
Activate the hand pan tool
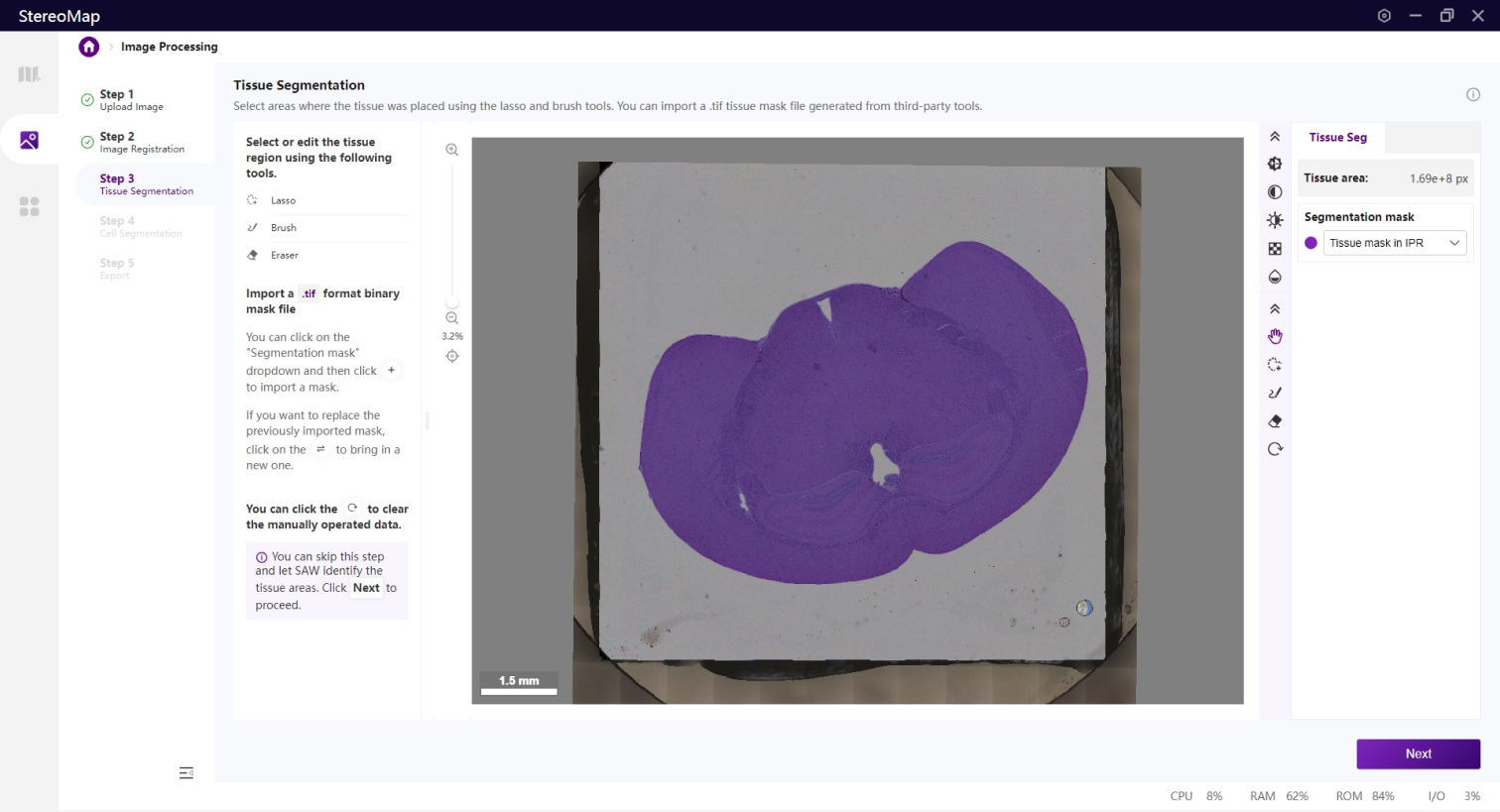pyautogui.click(x=1275, y=337)
